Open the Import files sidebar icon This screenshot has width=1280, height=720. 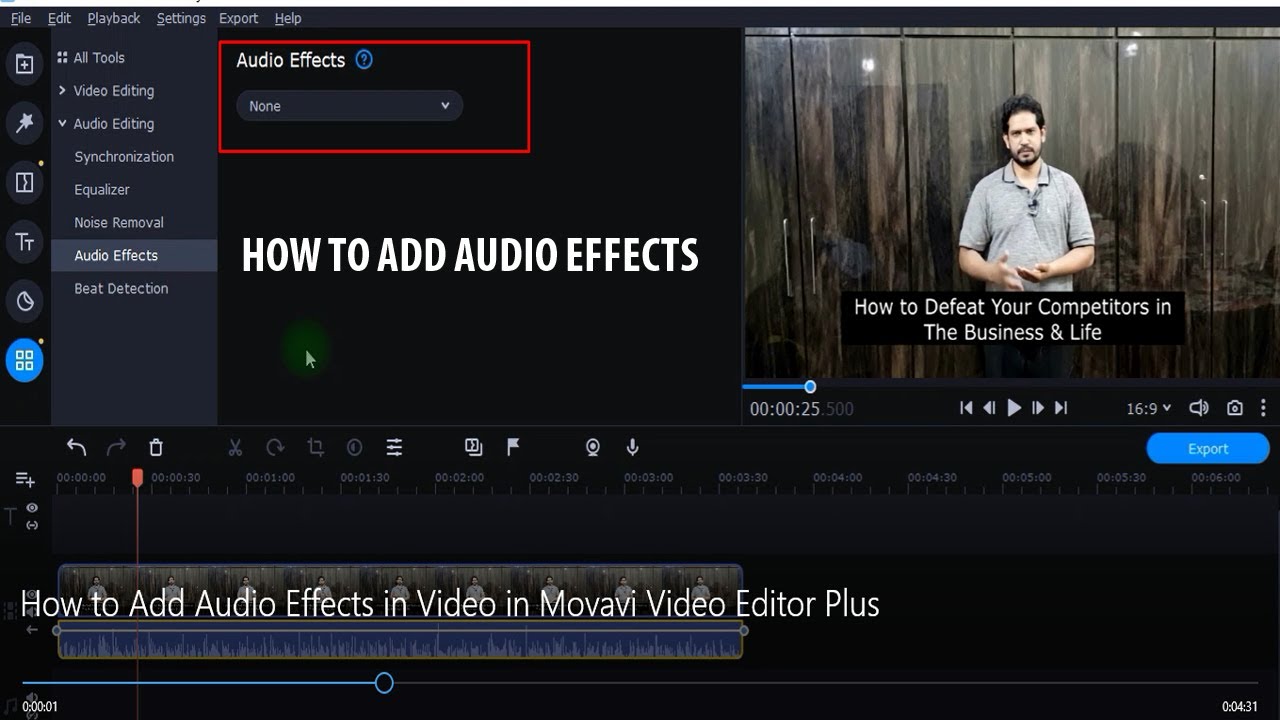point(25,65)
